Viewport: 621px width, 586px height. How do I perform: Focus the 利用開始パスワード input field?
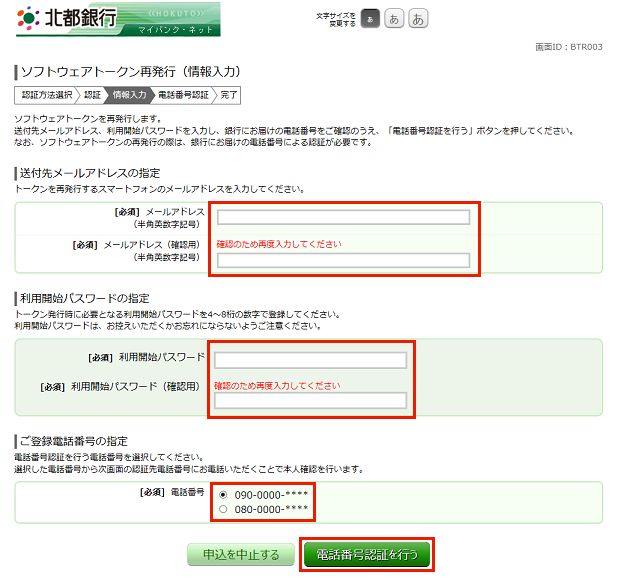(x=310, y=361)
